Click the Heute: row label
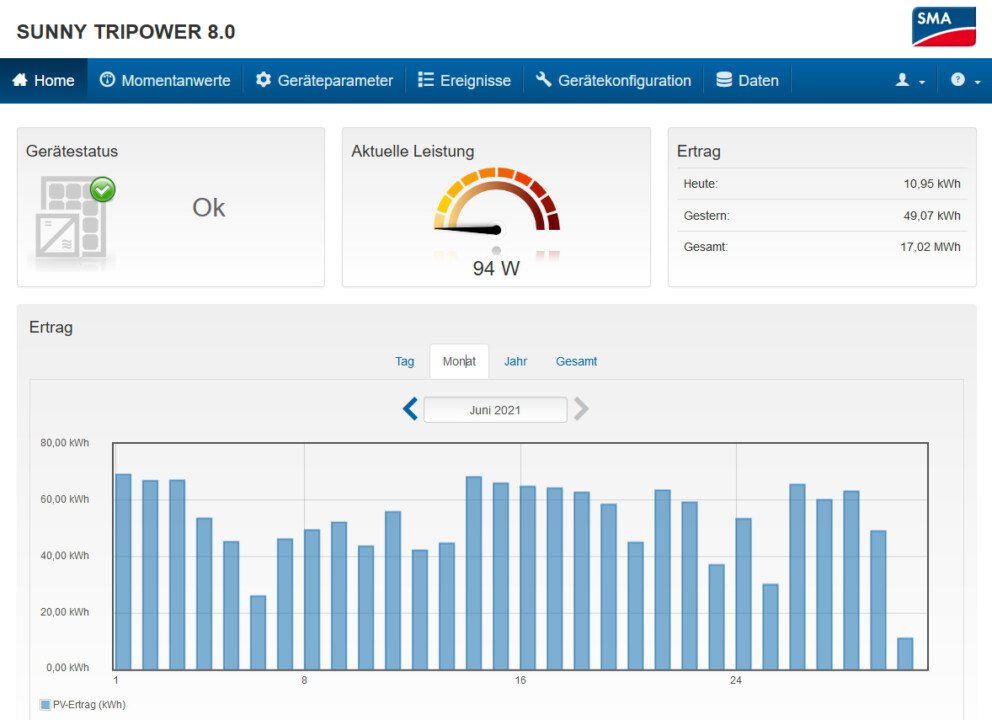 (701, 183)
